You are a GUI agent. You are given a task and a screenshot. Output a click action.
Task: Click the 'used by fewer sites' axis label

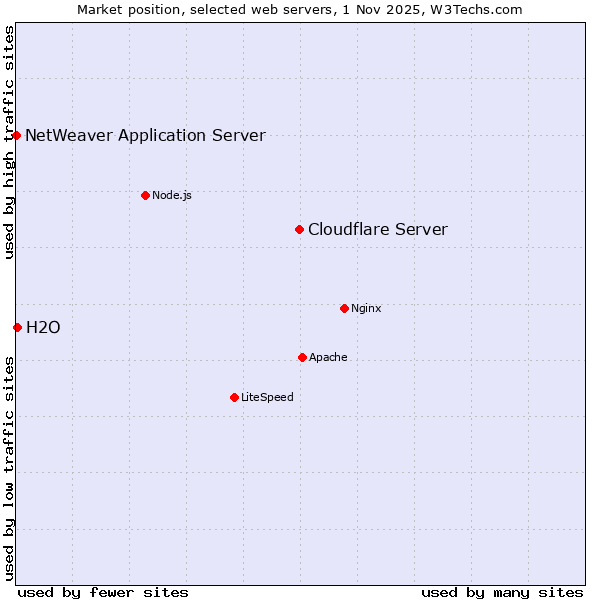pos(103,592)
